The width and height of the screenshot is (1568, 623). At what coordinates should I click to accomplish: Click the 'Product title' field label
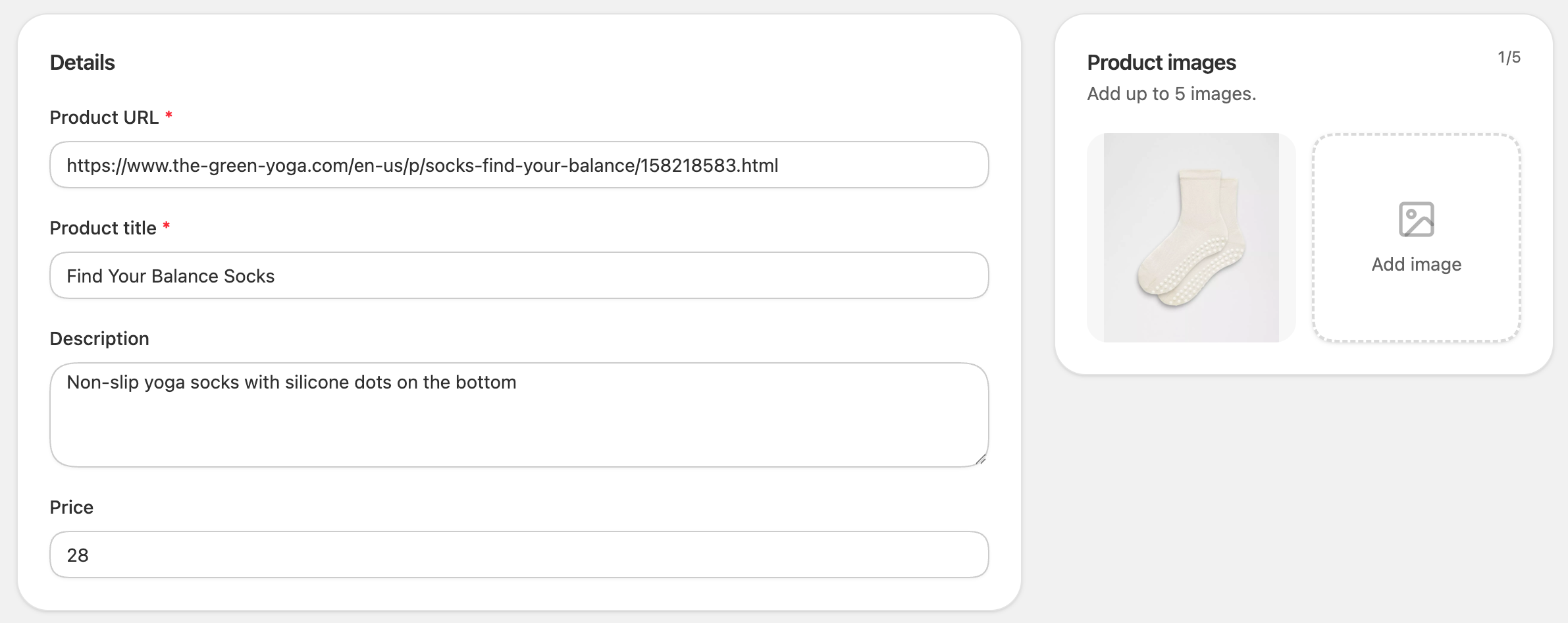tap(103, 228)
